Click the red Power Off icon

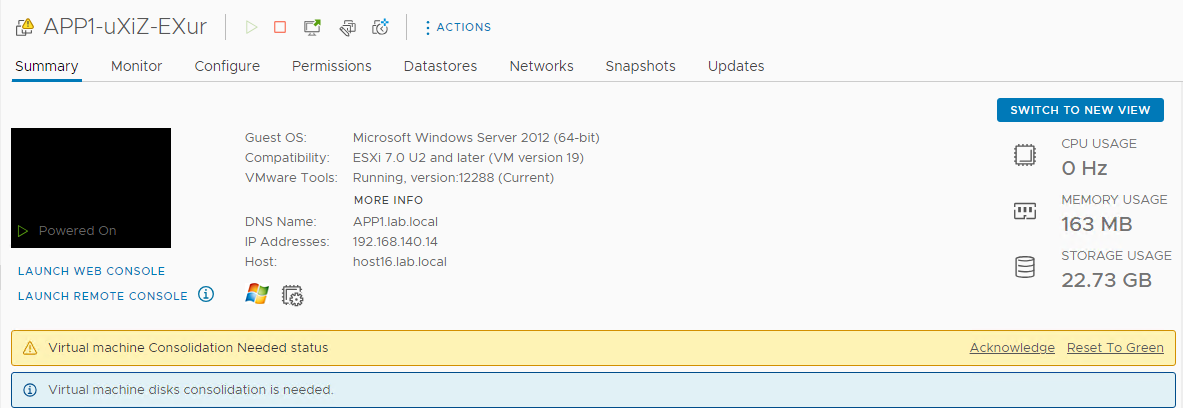coord(280,27)
